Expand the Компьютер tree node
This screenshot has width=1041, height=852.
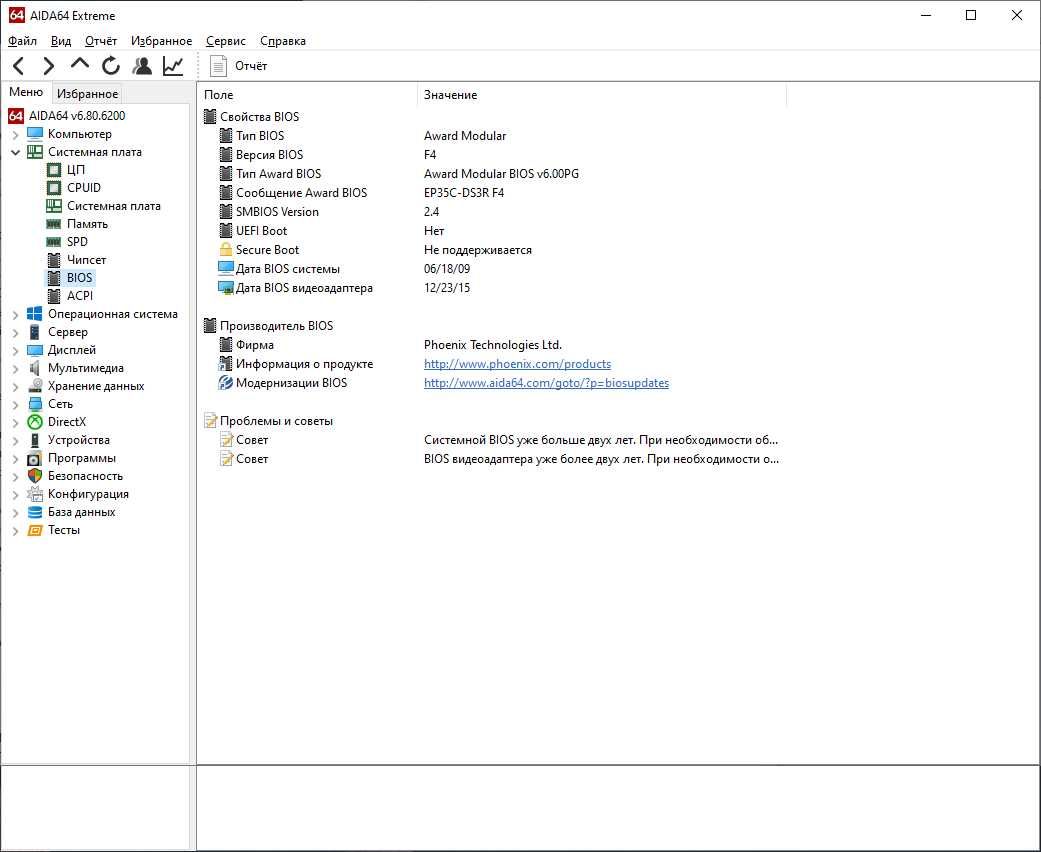[15, 134]
